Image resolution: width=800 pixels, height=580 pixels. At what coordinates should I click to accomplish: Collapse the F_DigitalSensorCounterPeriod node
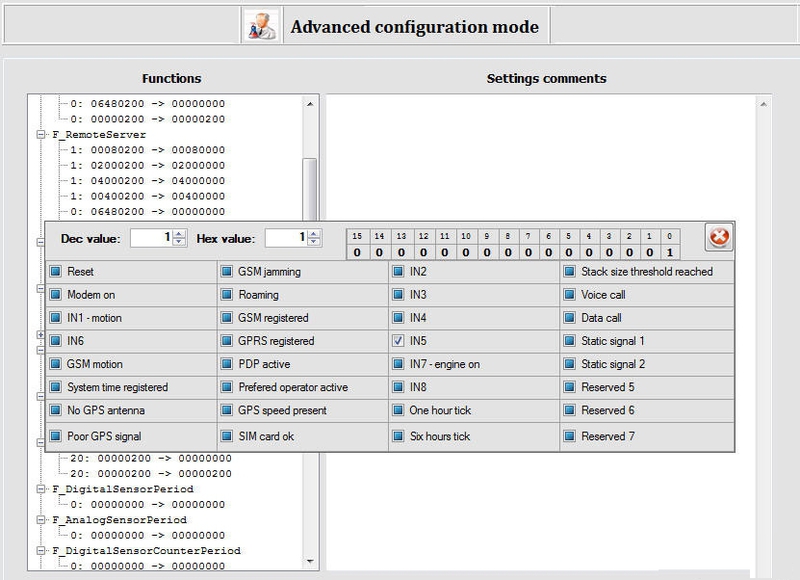click(x=41, y=551)
